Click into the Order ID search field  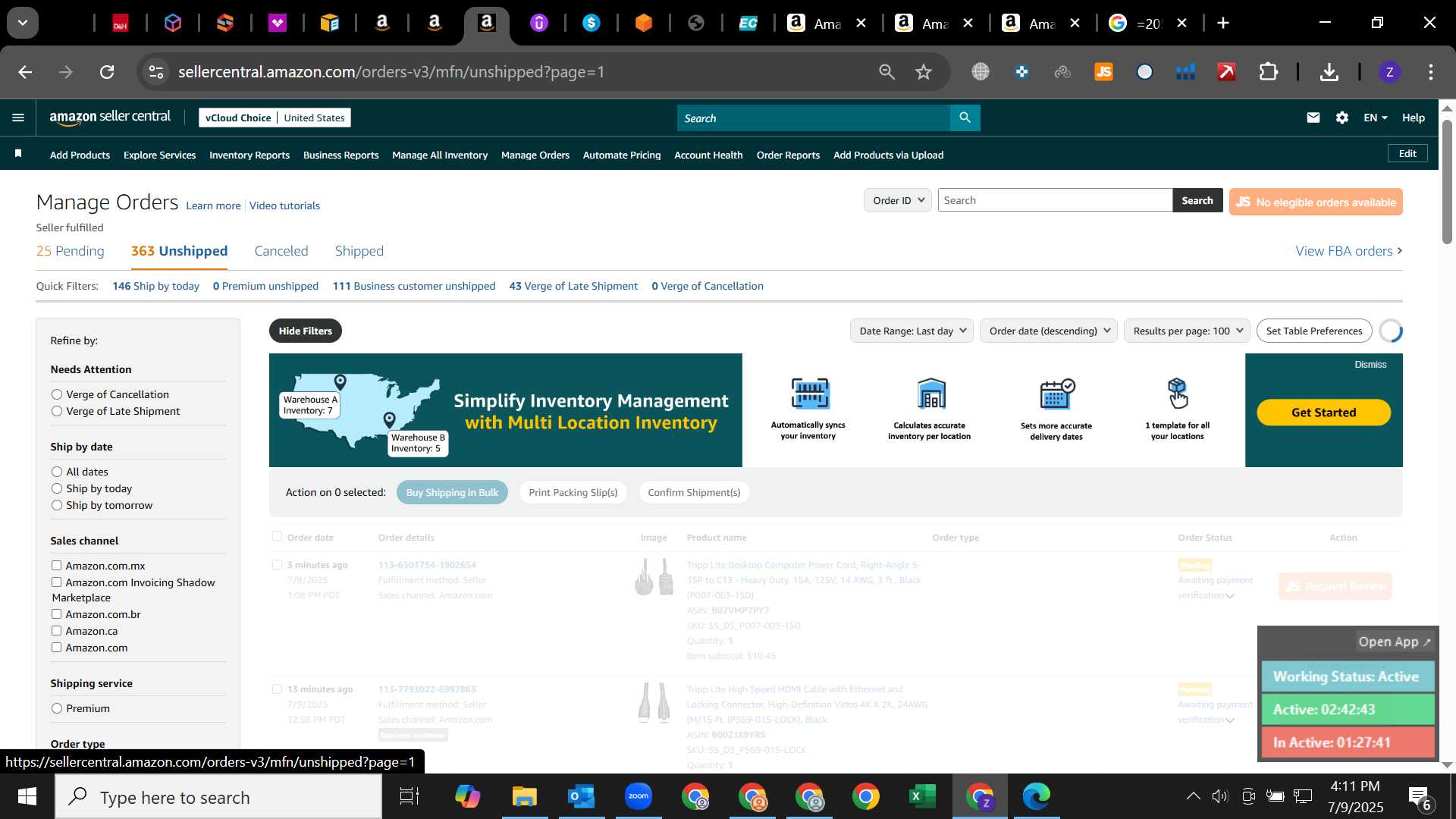click(1055, 200)
